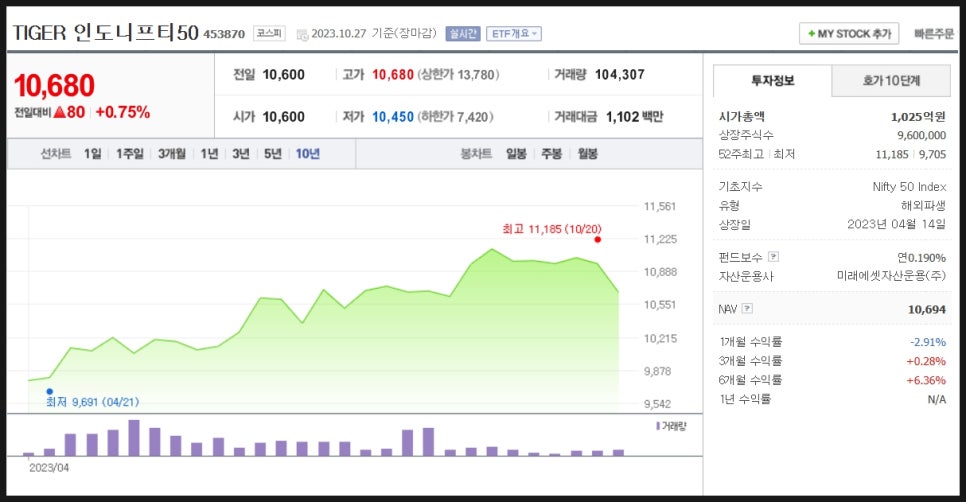Select the 10년 line chart period

point(307,153)
